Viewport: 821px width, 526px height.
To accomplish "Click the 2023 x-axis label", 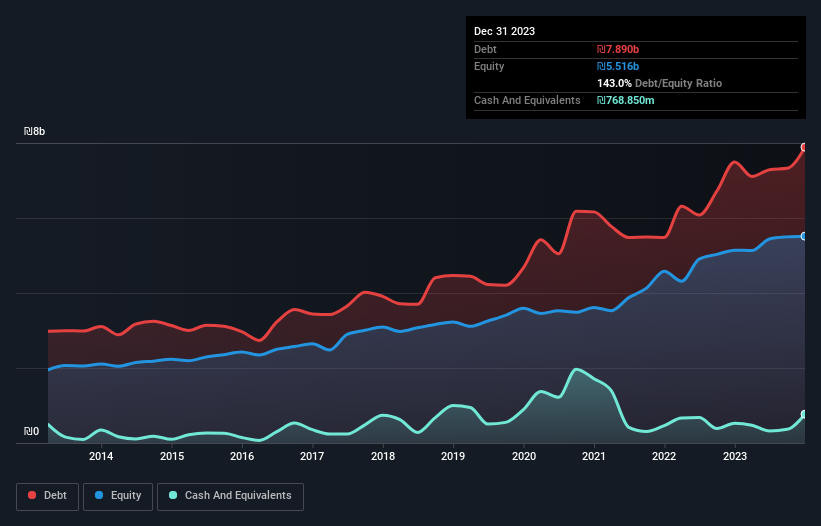I will (735, 457).
